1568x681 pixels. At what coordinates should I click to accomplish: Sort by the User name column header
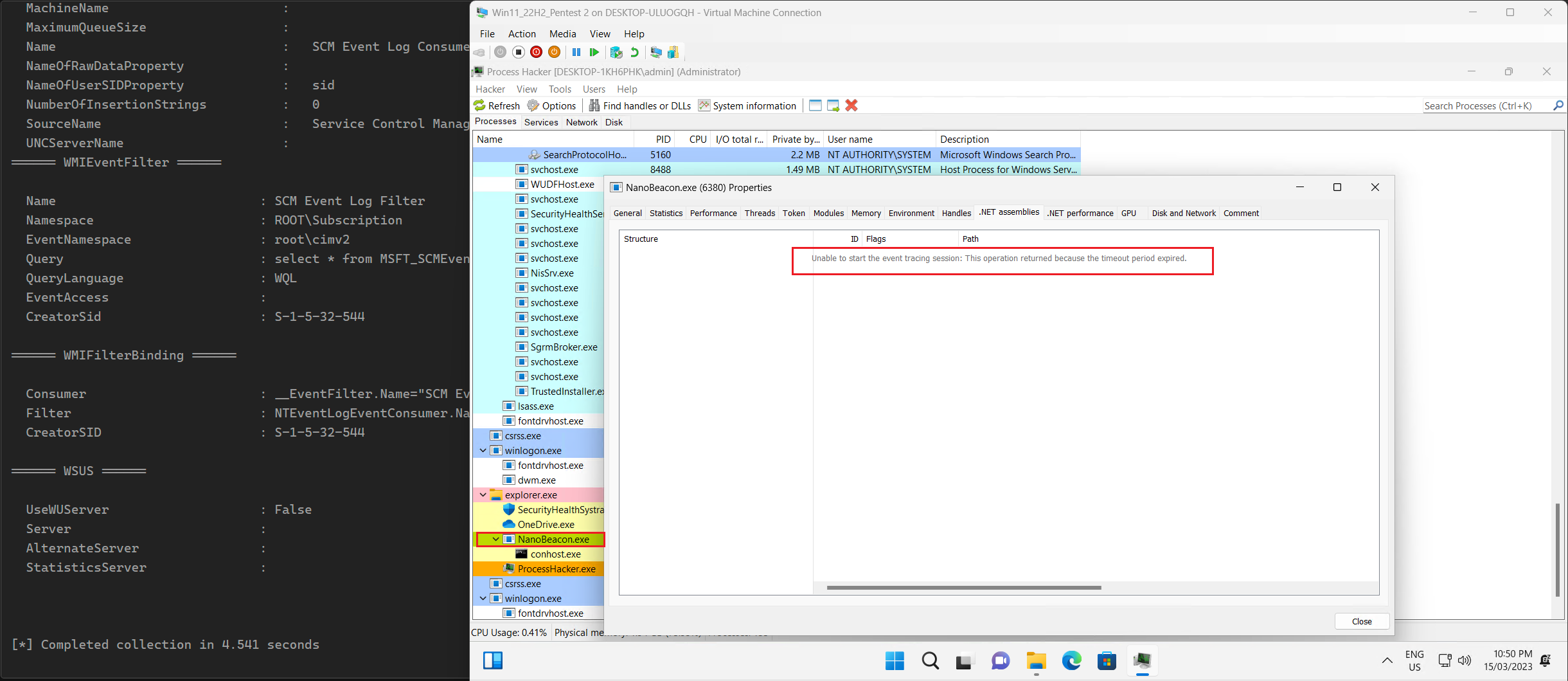tap(879, 139)
